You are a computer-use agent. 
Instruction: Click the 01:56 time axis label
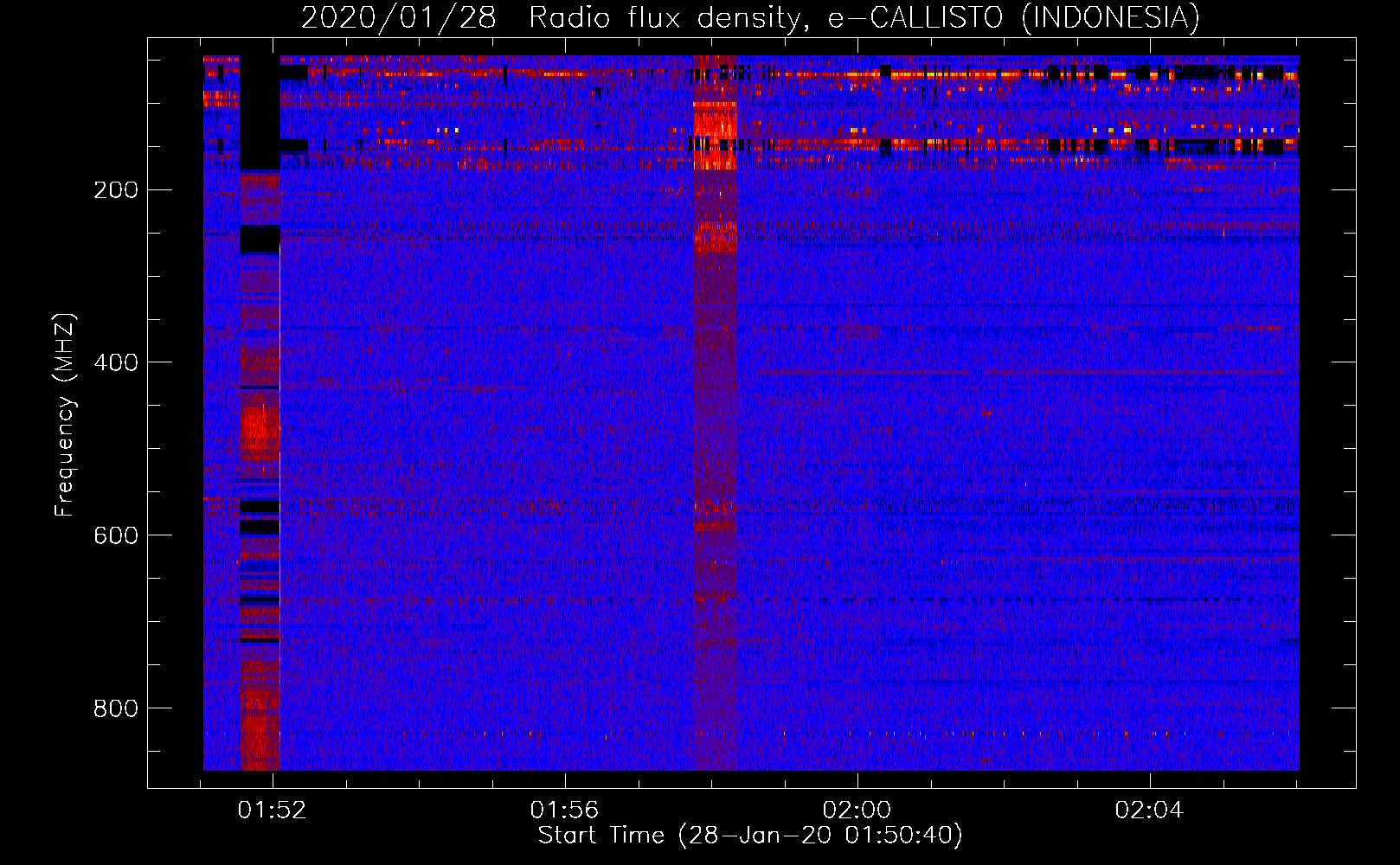(x=565, y=810)
